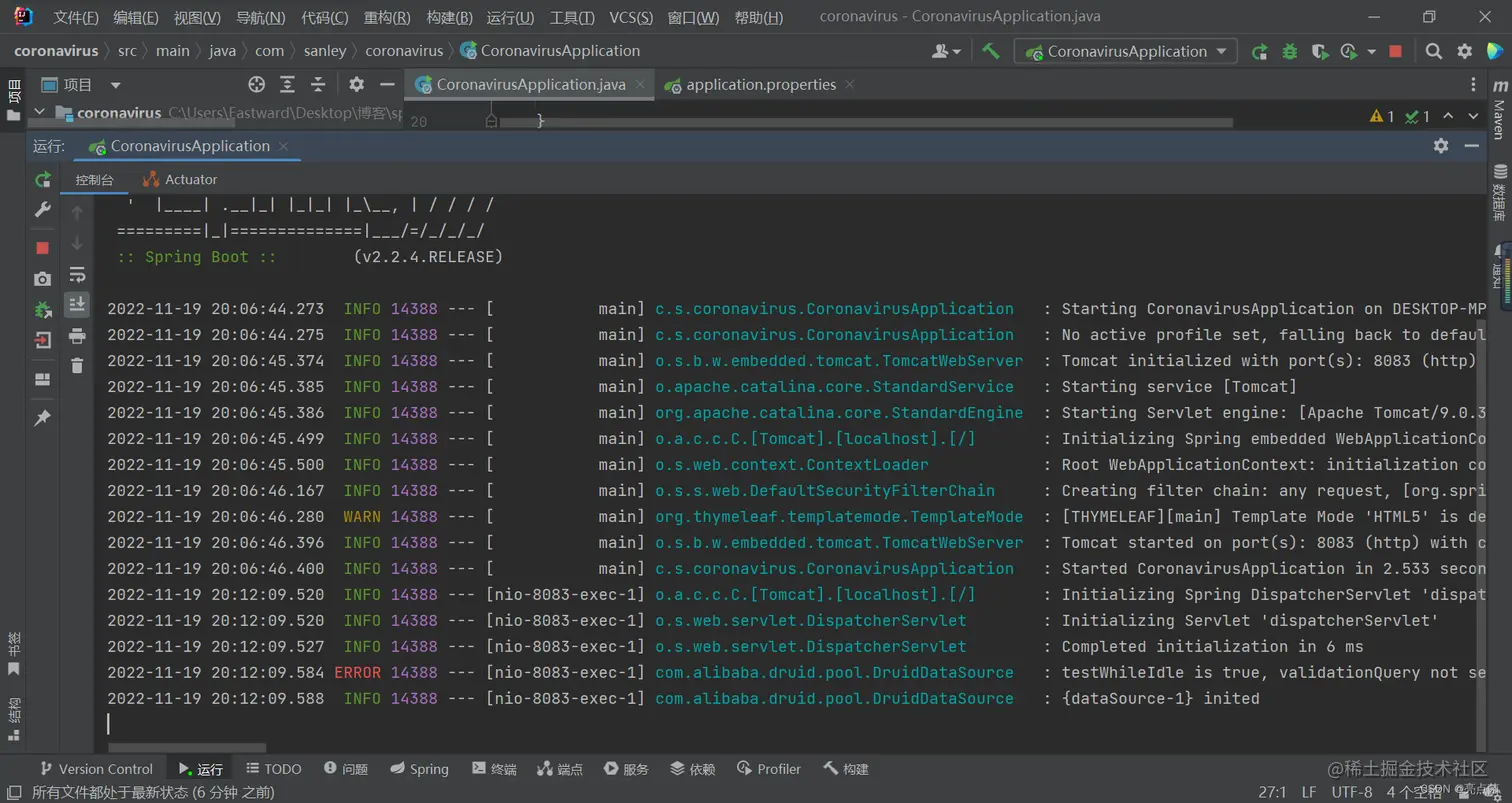
Task: Clear console output with the trash icon
Action: coord(77,366)
